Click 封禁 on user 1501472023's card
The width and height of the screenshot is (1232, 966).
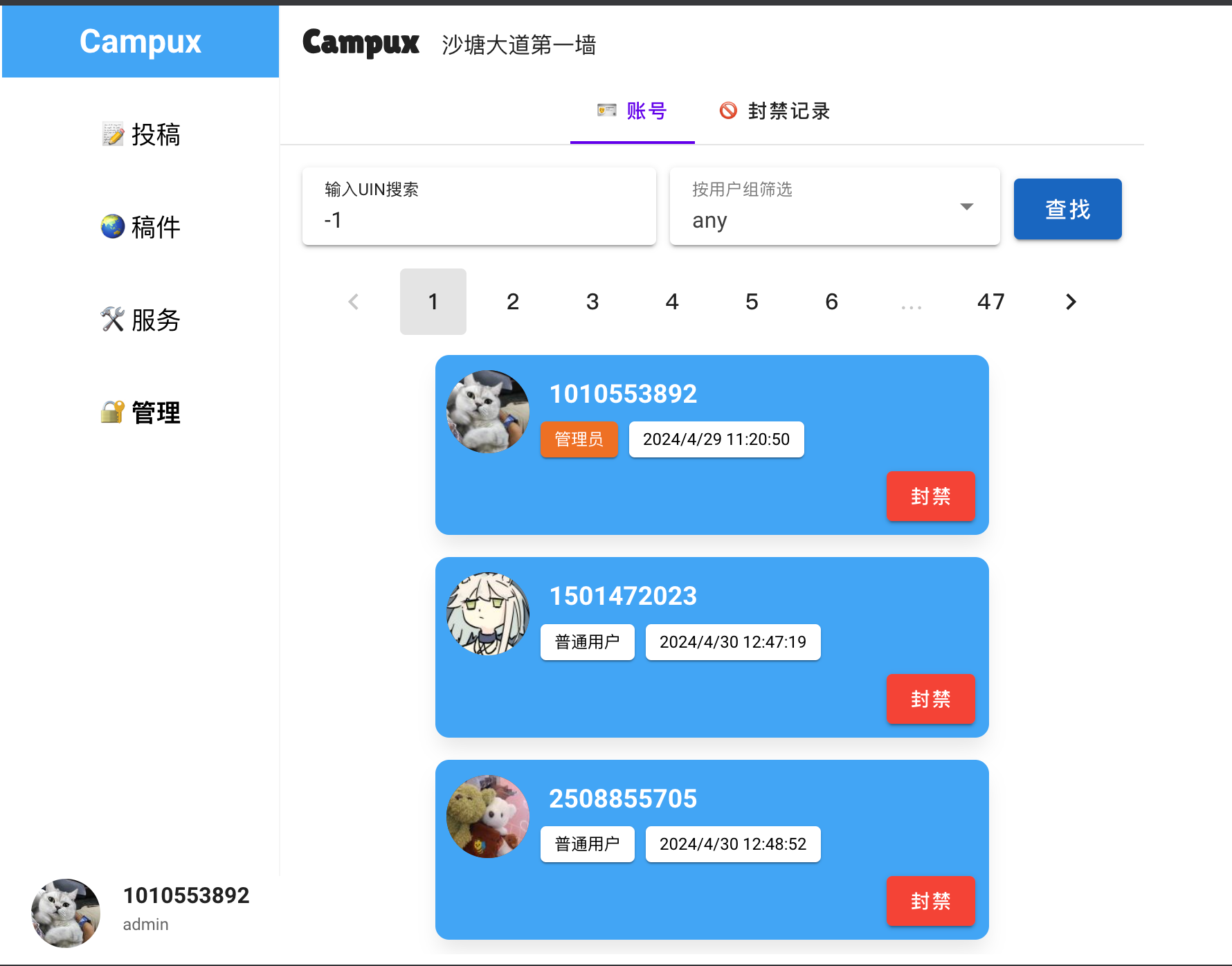pos(930,699)
